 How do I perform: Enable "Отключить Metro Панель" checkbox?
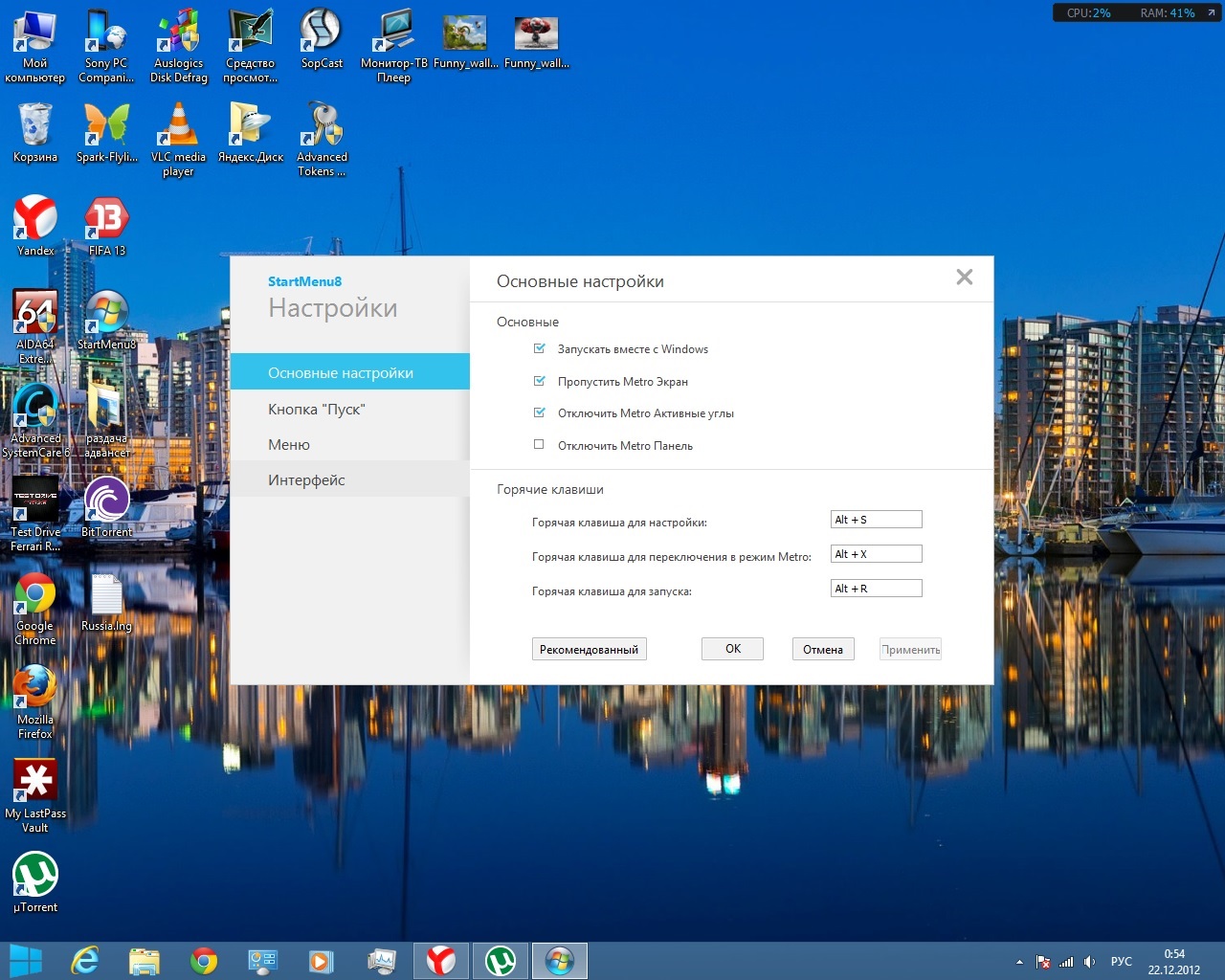(x=539, y=445)
